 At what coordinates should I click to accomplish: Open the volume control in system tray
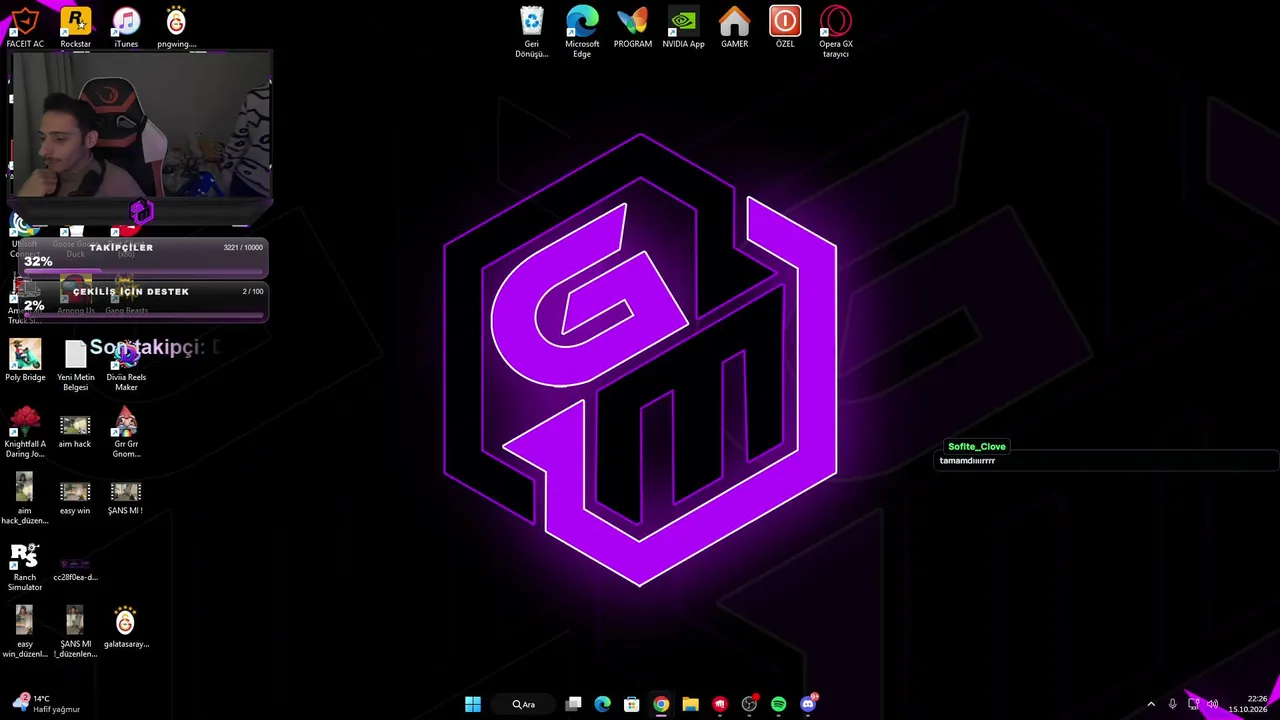coord(1212,704)
